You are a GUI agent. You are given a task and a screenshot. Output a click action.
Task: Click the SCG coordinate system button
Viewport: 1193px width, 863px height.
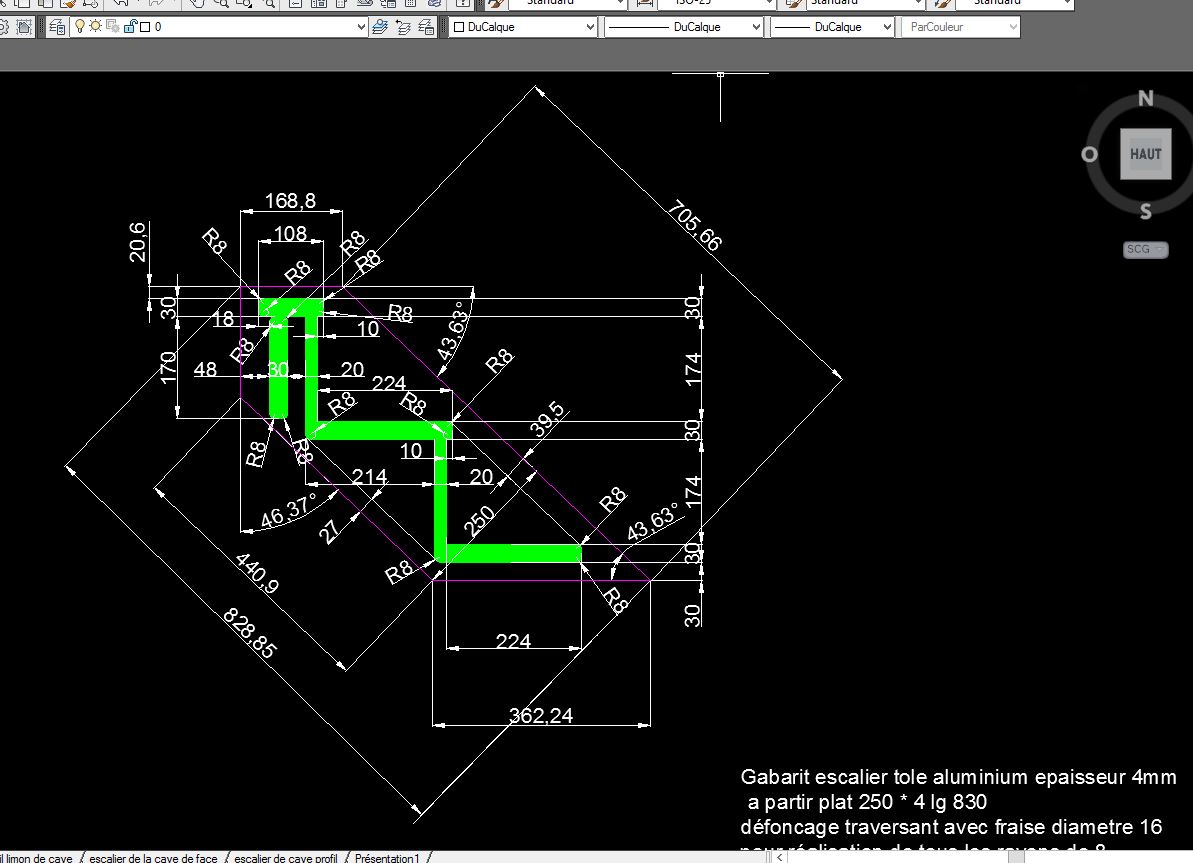point(1144,249)
